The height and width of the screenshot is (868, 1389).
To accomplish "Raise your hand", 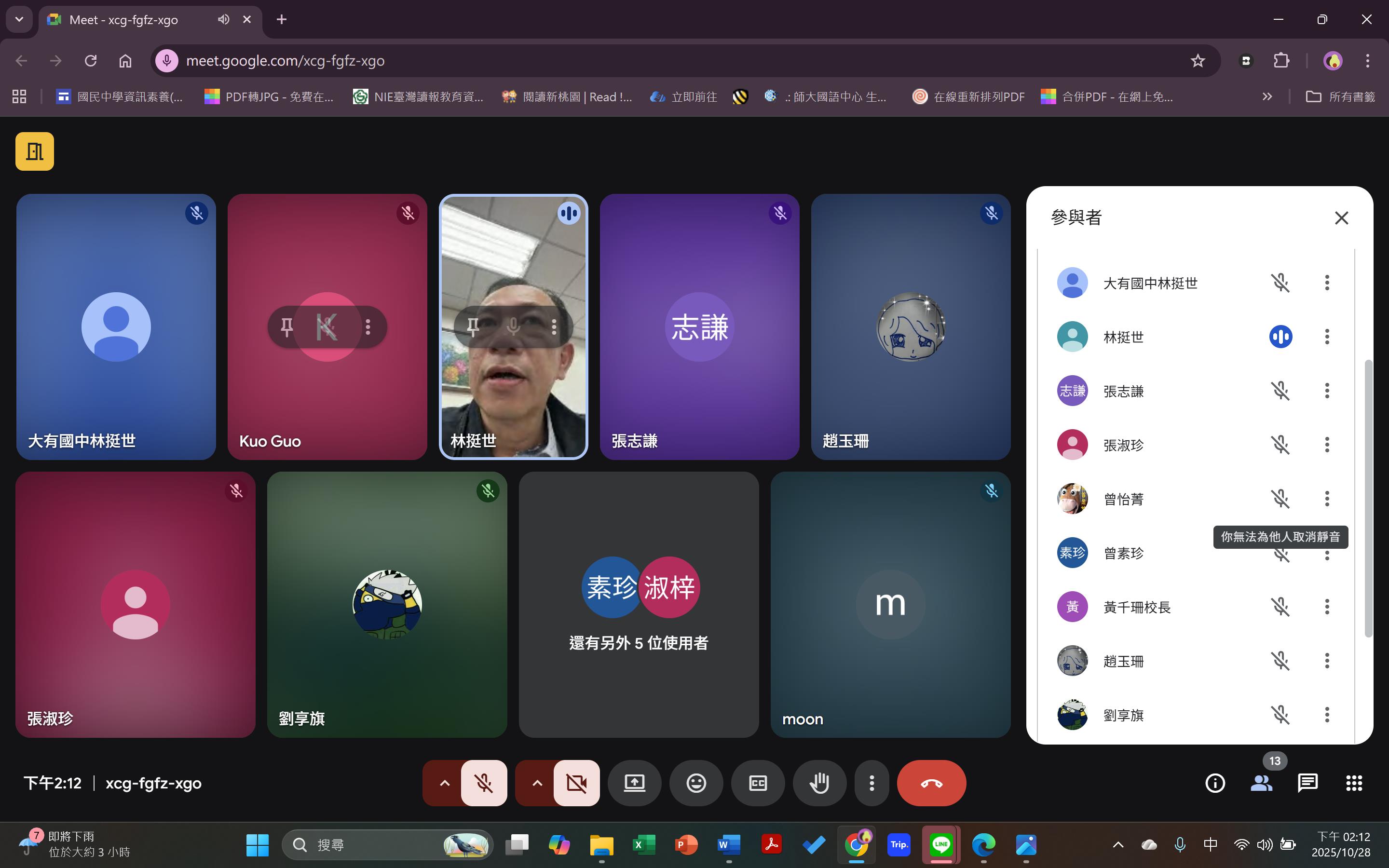I will (819, 783).
